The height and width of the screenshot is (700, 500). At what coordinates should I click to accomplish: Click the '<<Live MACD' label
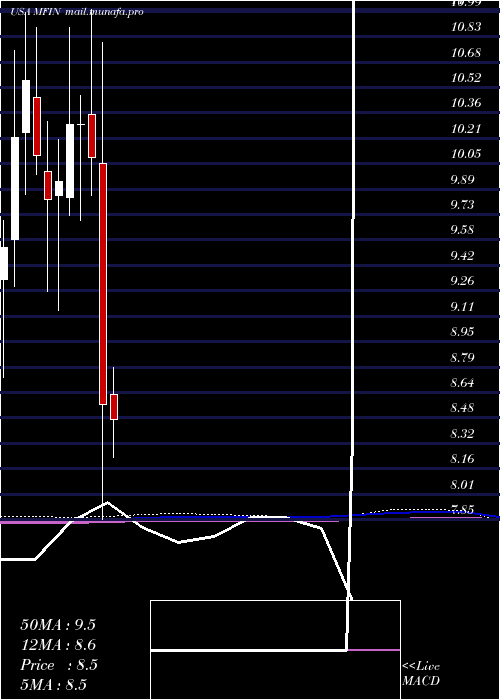pos(421,674)
